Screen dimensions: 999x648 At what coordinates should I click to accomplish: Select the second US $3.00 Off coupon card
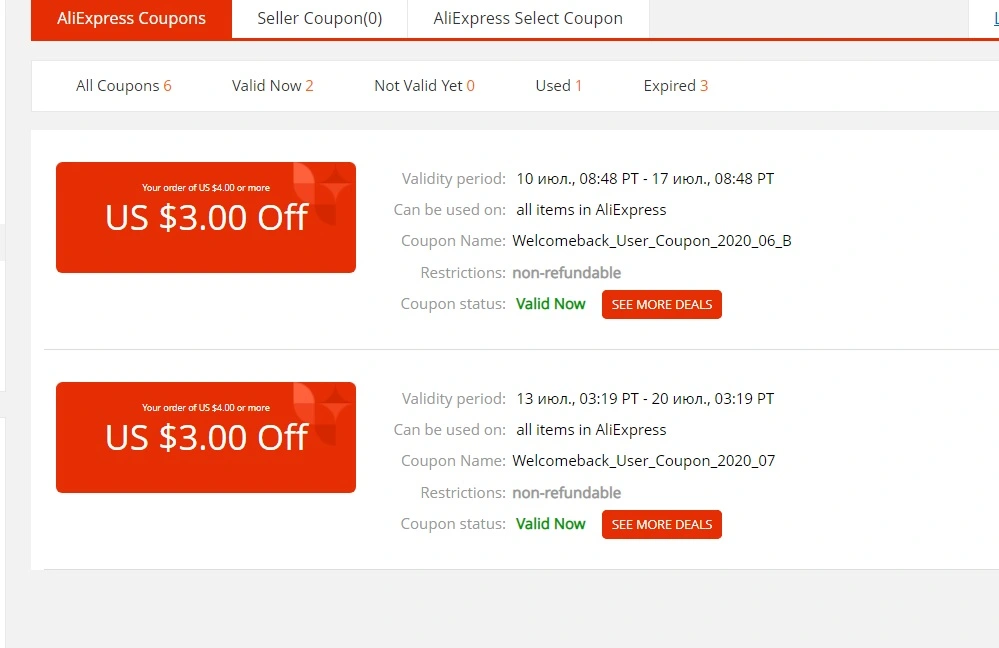point(206,437)
